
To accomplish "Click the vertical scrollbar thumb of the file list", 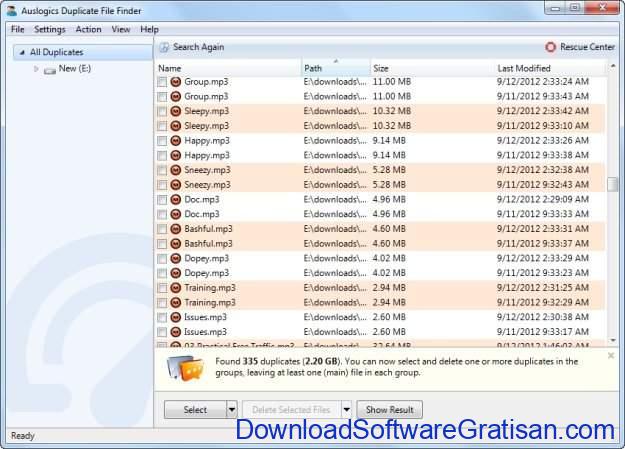I will pos(613,184).
